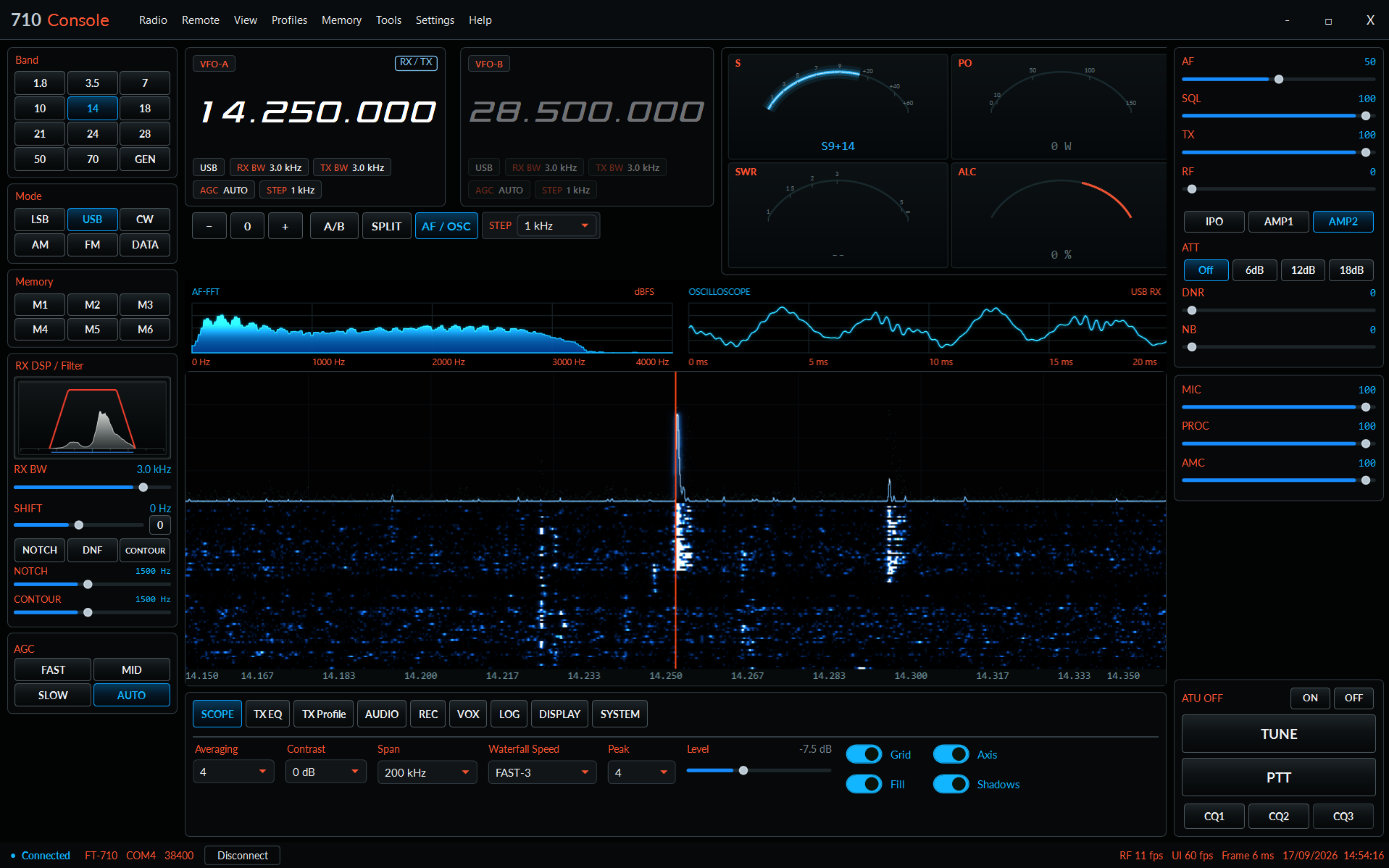Open the STEP size dropdown

[x=556, y=225]
